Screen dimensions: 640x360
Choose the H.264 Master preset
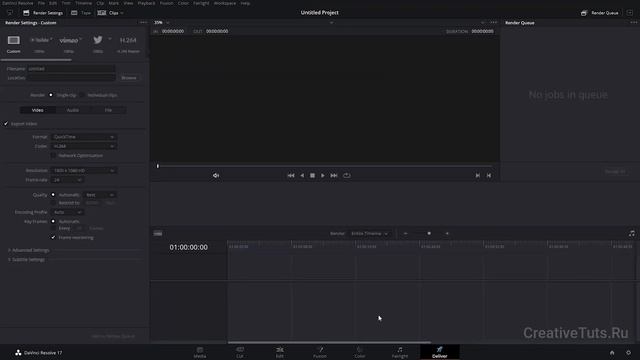click(128, 40)
